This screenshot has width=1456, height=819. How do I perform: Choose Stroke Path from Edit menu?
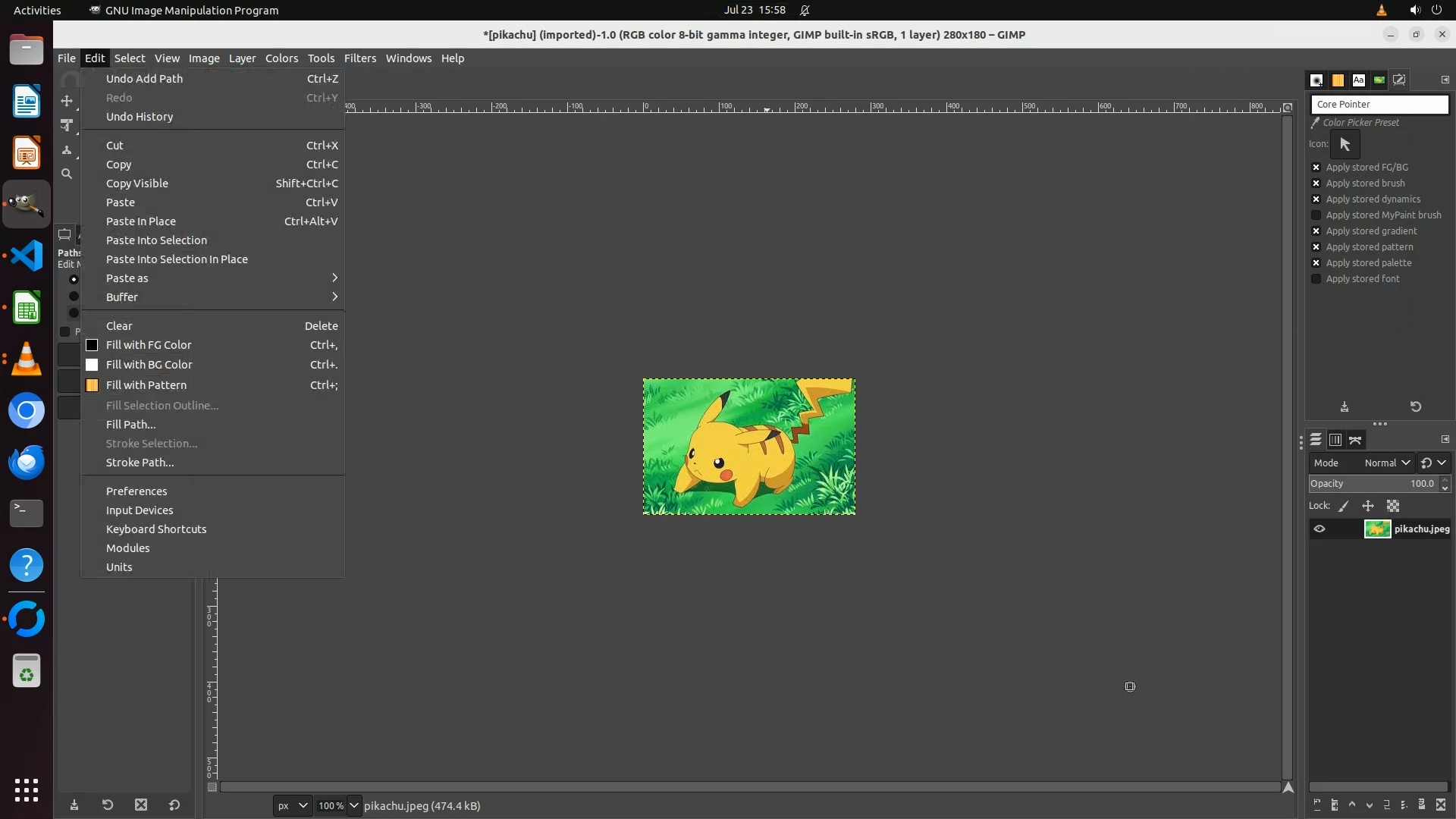pos(140,463)
